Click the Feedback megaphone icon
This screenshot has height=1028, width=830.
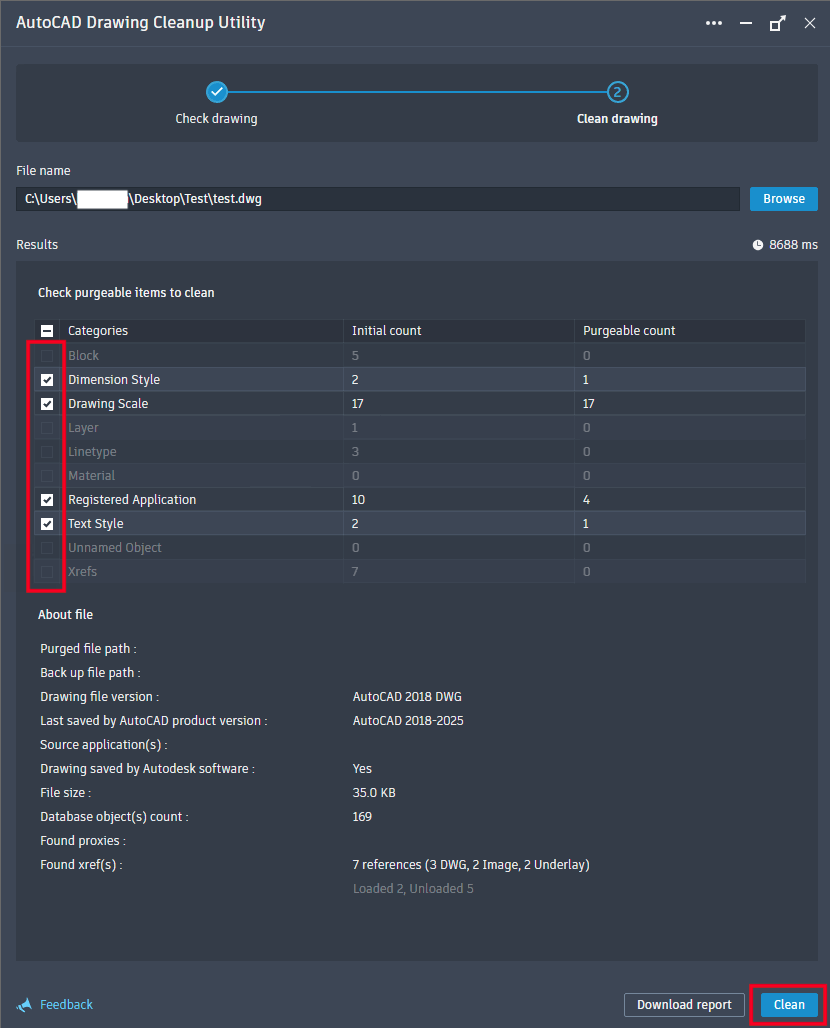(24, 1004)
